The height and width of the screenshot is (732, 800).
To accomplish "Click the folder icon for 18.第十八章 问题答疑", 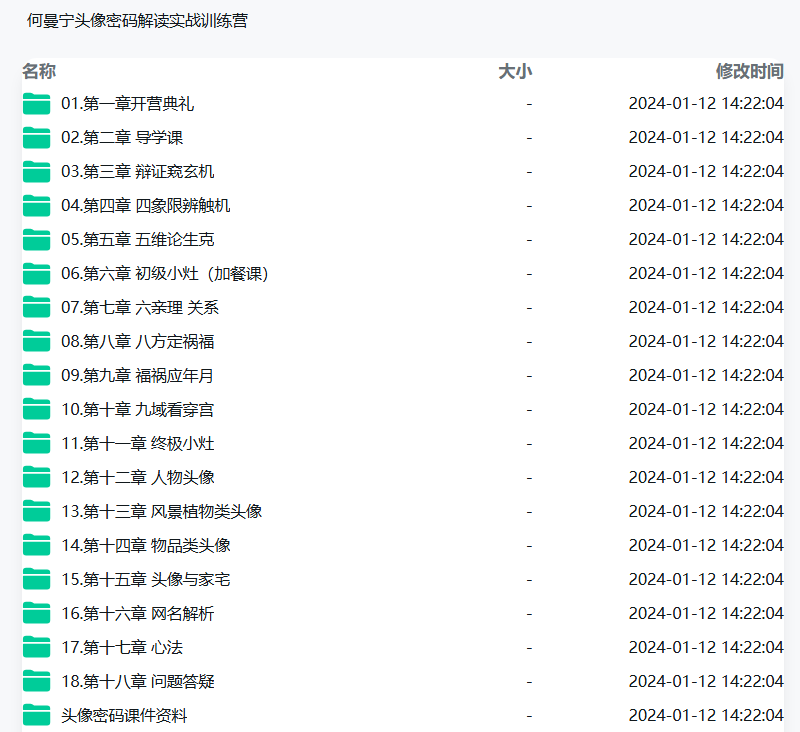I will tap(36, 681).
